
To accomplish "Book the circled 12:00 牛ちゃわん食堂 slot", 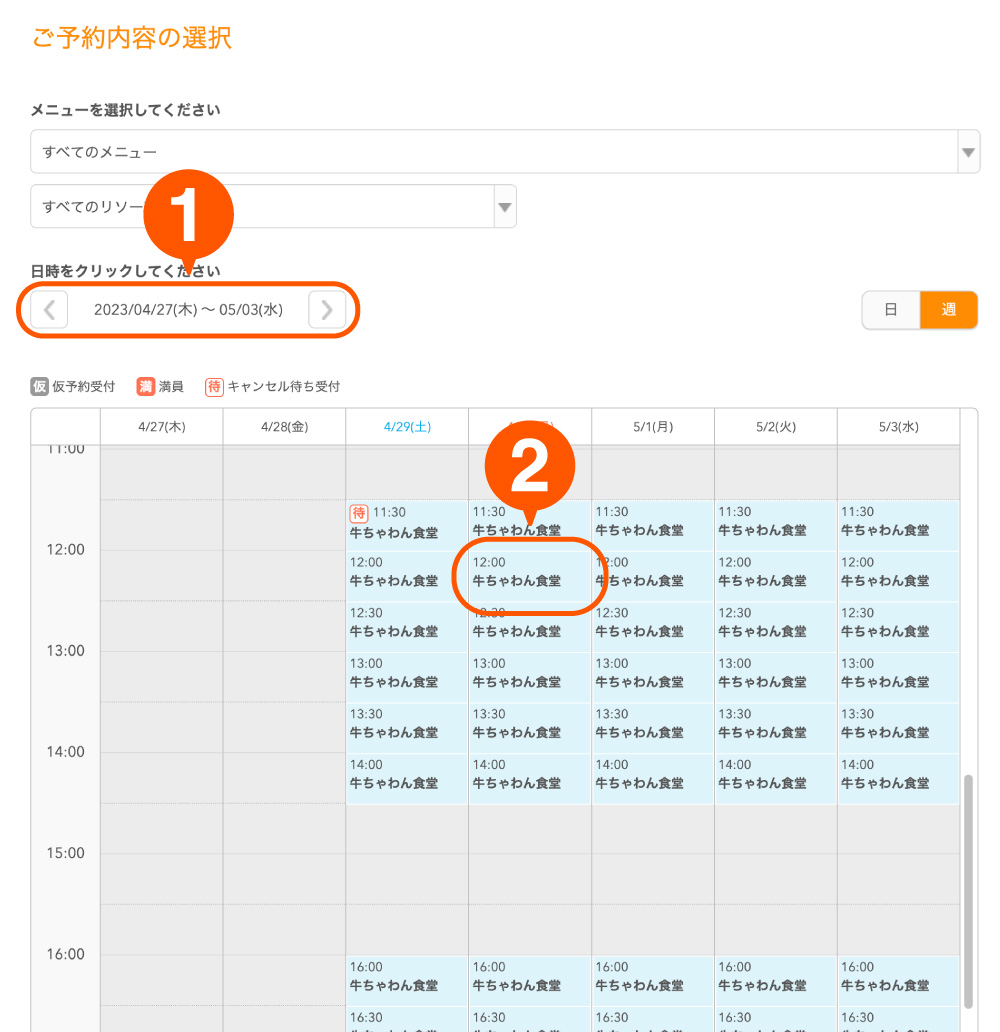I will [529, 573].
